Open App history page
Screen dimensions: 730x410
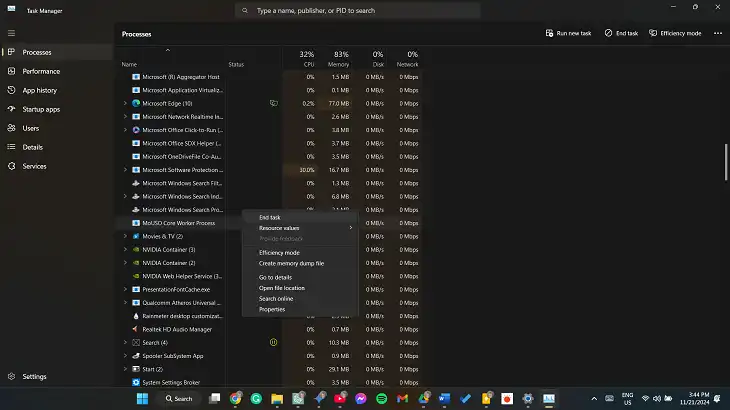[x=40, y=90]
